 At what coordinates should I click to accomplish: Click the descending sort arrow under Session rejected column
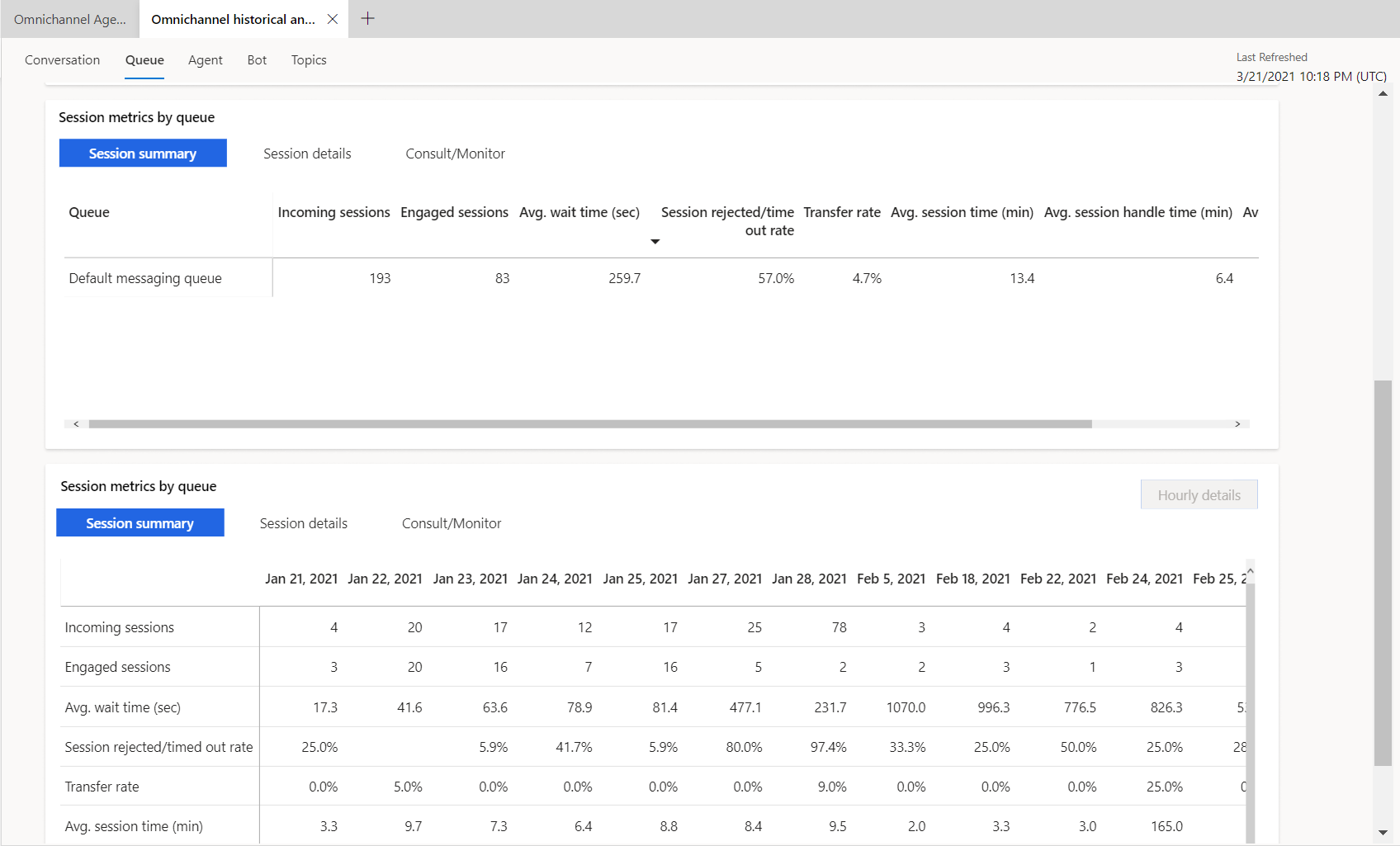tap(655, 242)
